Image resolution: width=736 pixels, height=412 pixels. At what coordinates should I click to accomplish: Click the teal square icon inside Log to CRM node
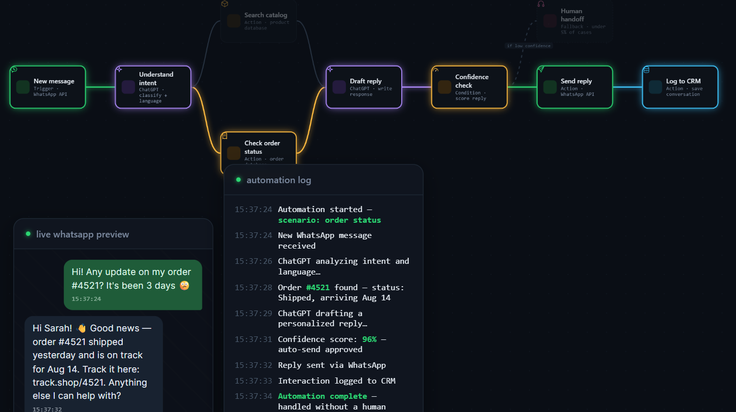tap(655, 87)
